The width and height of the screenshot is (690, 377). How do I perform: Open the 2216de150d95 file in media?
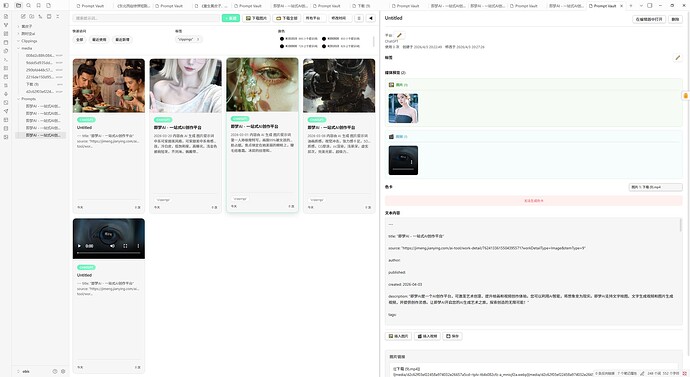point(40,77)
